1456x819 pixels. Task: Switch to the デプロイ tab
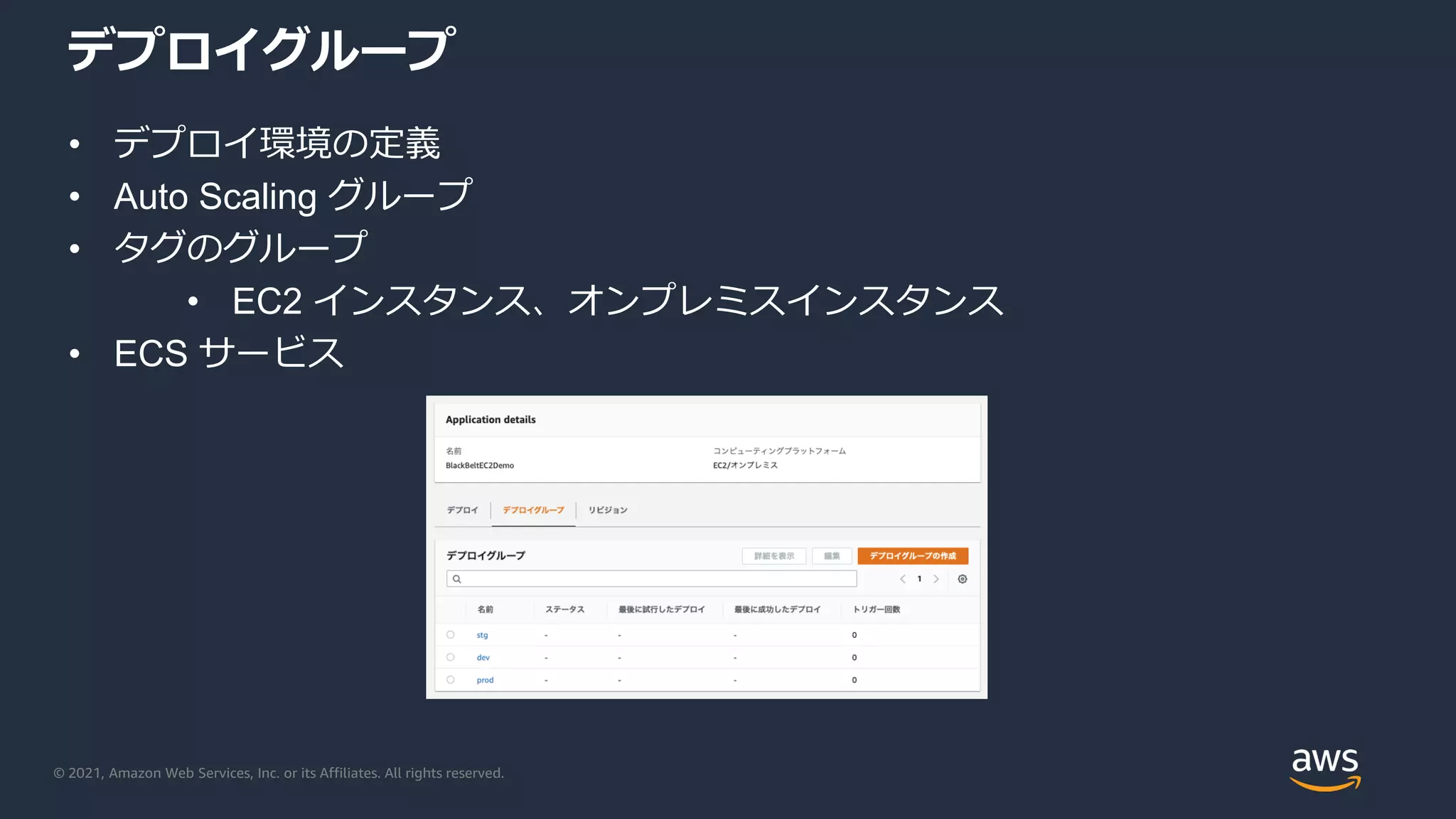click(x=462, y=510)
